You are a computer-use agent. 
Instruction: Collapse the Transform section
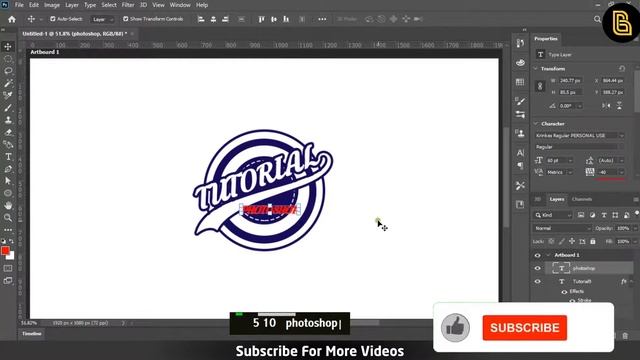[x=536, y=69]
